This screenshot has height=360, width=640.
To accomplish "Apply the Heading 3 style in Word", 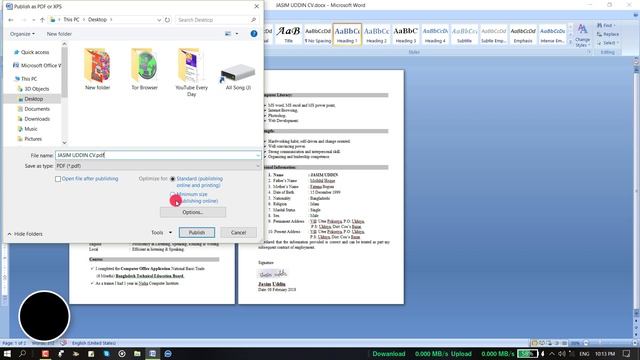I will pyautogui.click(x=406, y=34).
